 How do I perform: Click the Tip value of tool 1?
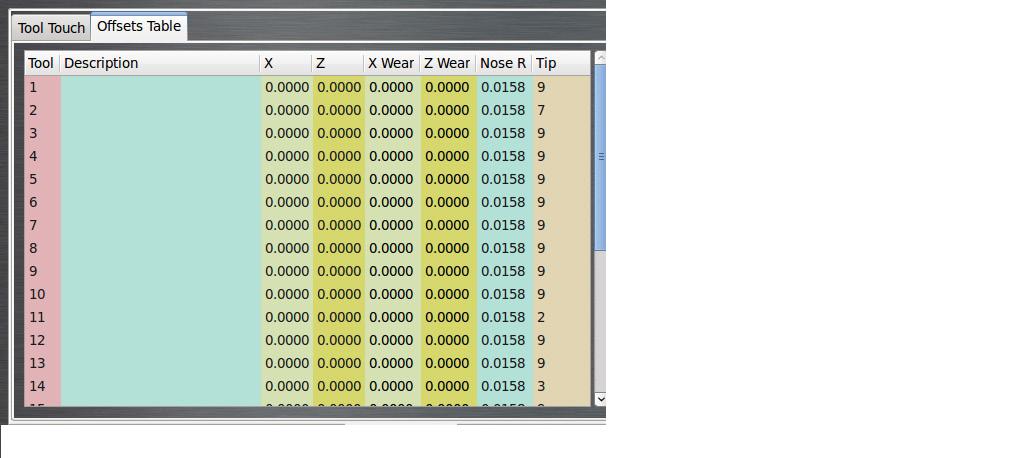[561, 87]
